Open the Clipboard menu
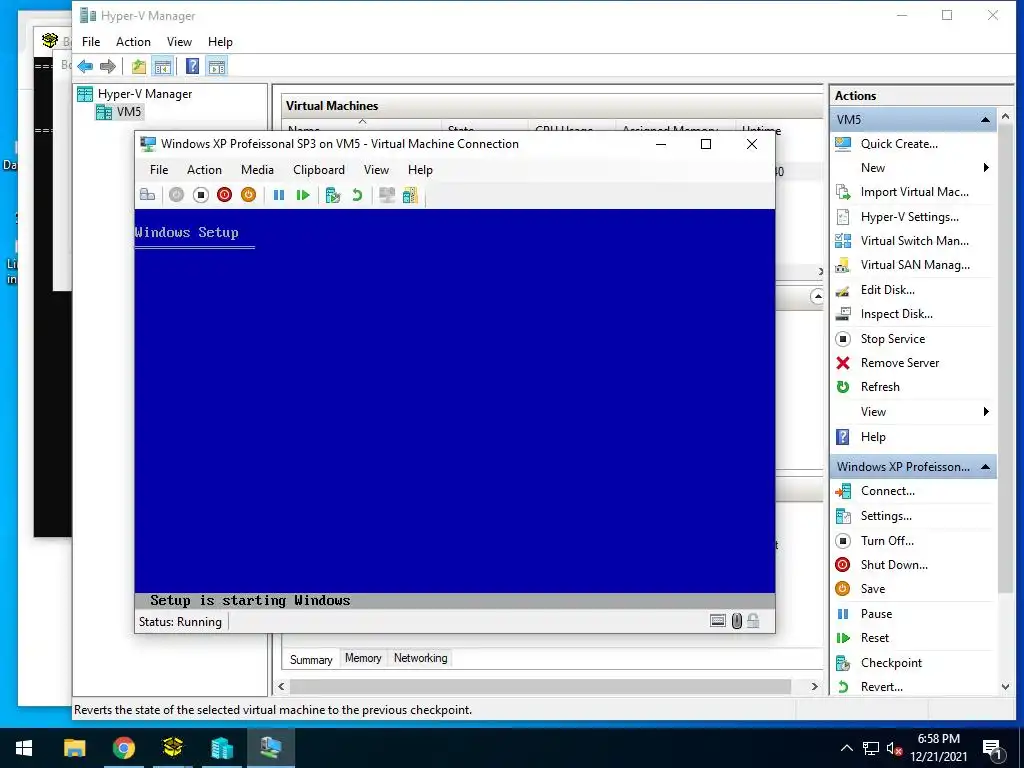The height and width of the screenshot is (768, 1024). click(x=319, y=170)
